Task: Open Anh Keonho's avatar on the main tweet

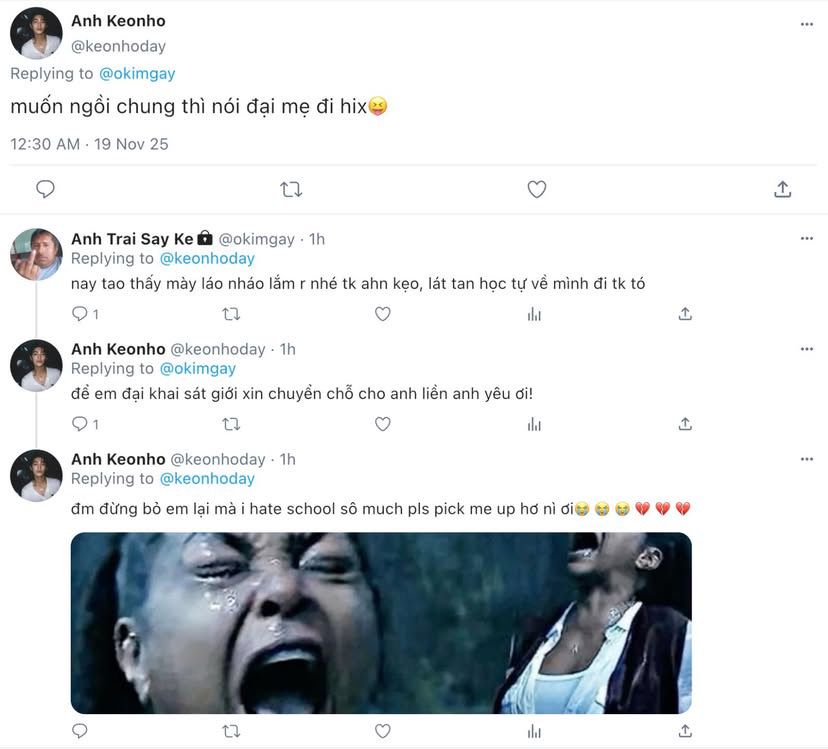Action: [36, 33]
